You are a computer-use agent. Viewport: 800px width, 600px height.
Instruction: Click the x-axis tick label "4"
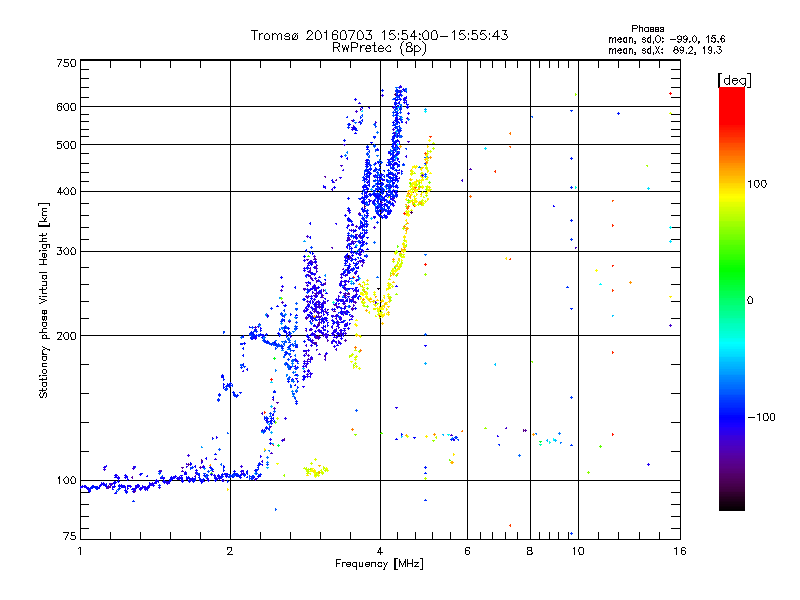380,551
